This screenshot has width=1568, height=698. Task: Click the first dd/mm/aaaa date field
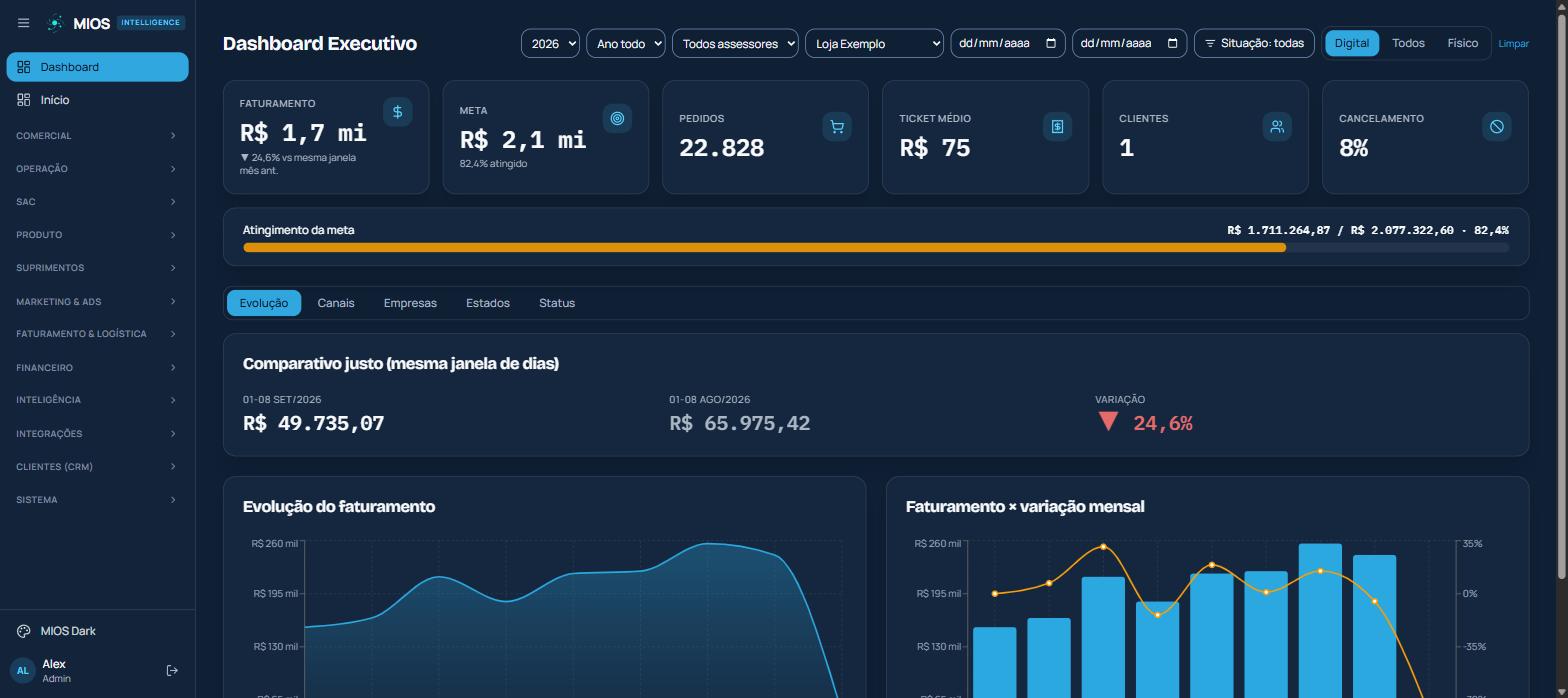click(x=1008, y=43)
